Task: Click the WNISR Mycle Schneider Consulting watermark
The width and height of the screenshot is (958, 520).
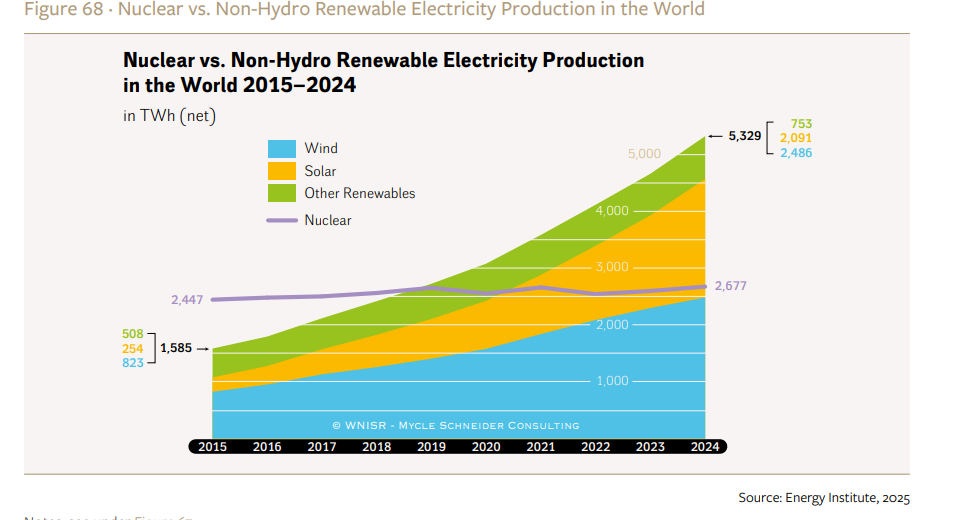Action: click(456, 425)
